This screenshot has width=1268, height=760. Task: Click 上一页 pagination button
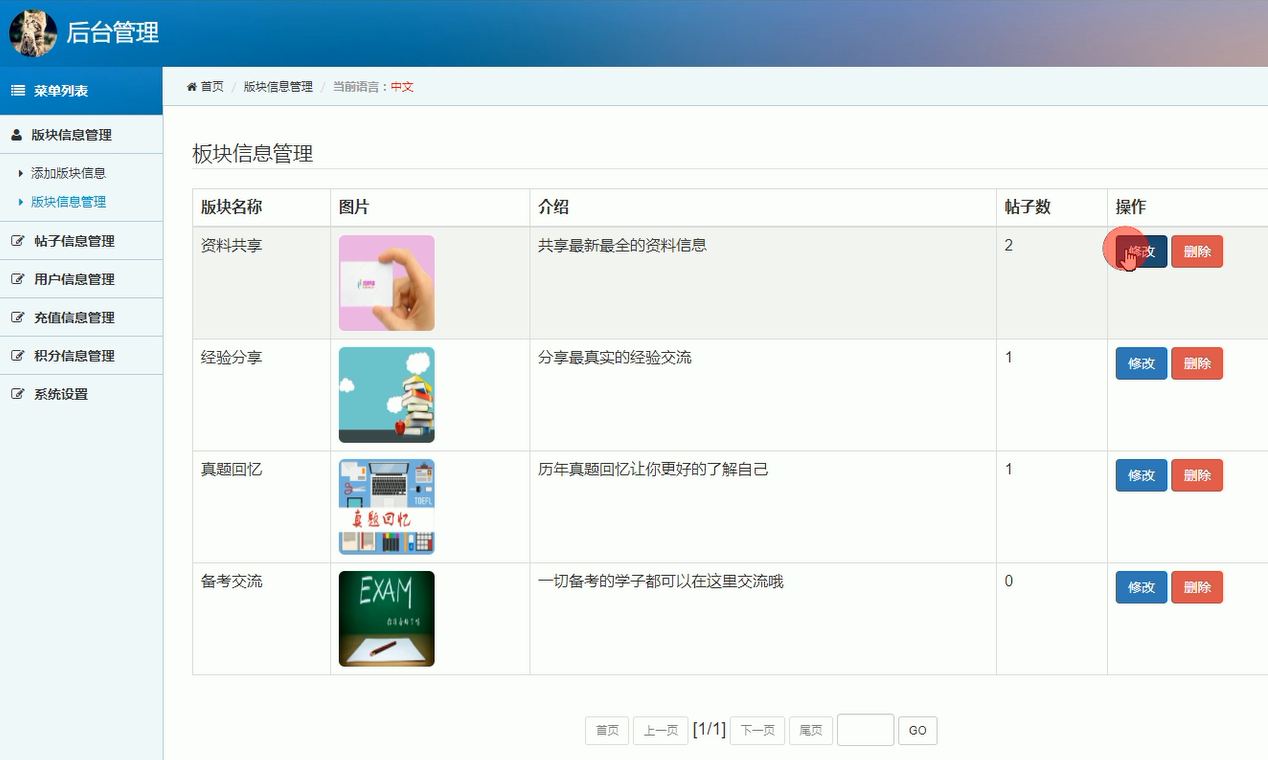(661, 731)
